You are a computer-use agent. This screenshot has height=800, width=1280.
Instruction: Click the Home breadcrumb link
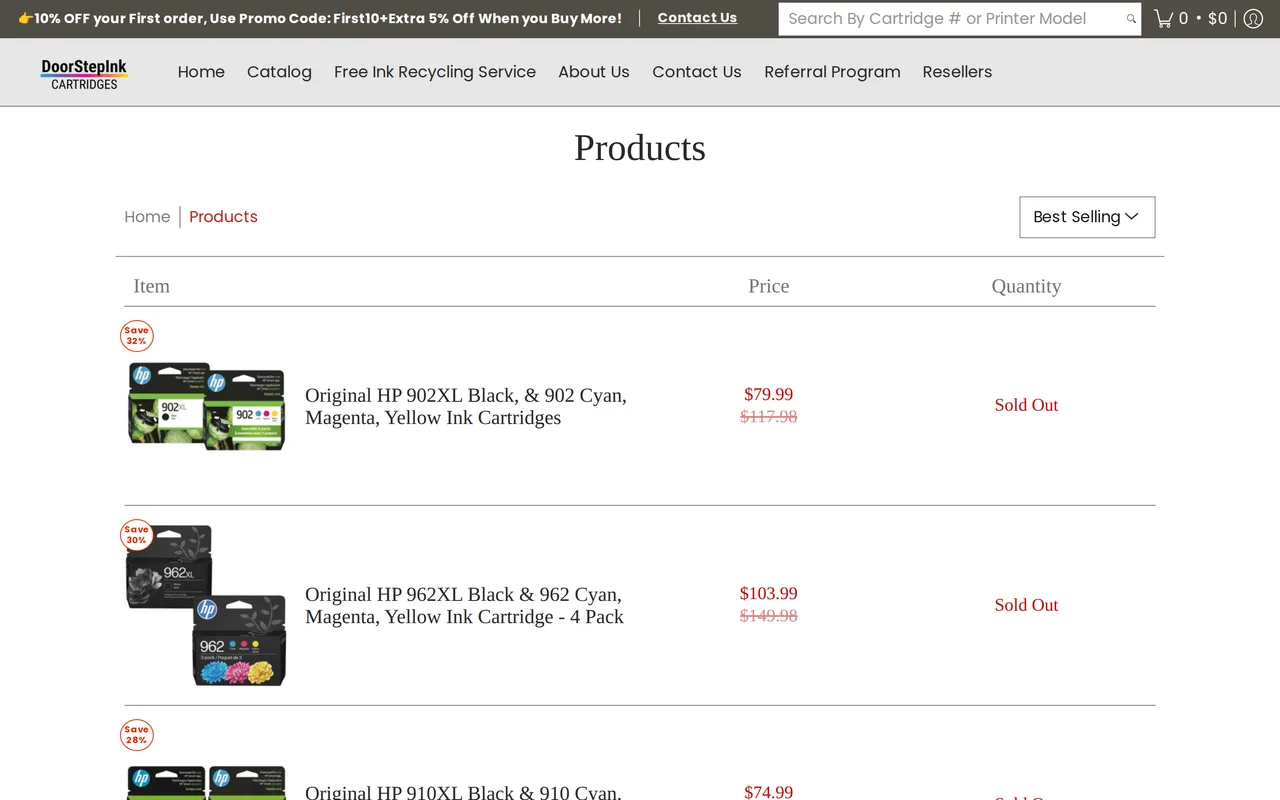click(147, 217)
